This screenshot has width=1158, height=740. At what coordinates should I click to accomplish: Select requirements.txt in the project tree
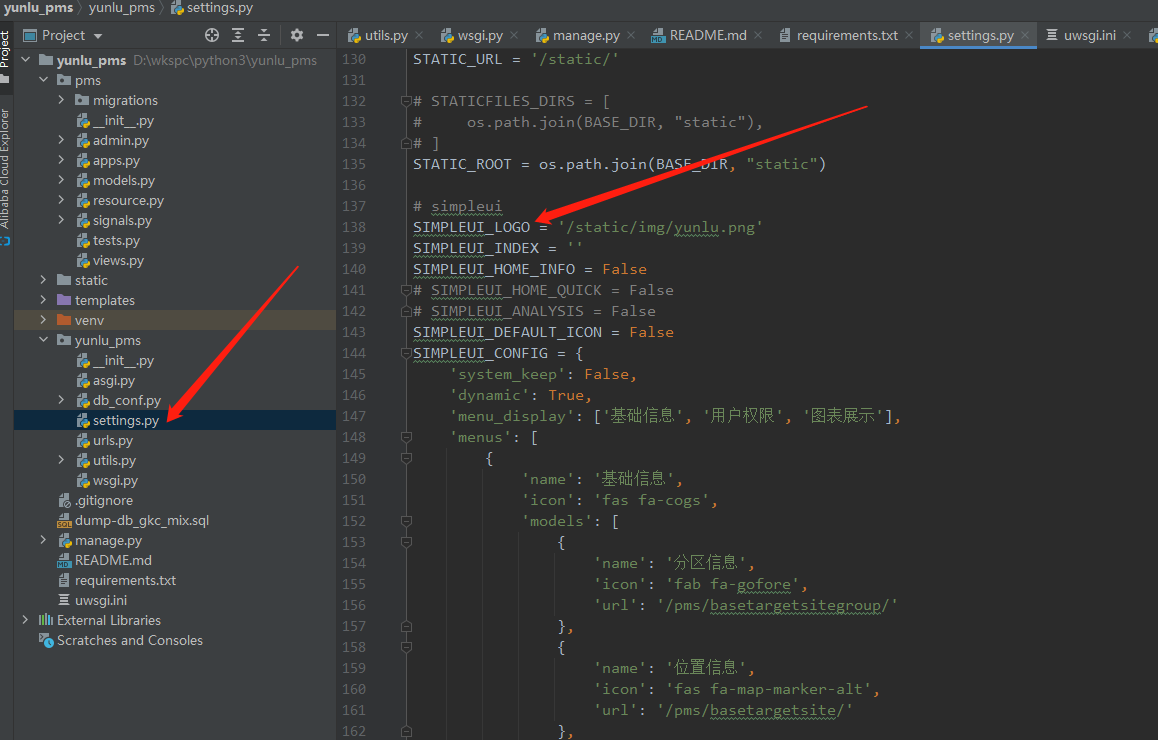click(125, 580)
